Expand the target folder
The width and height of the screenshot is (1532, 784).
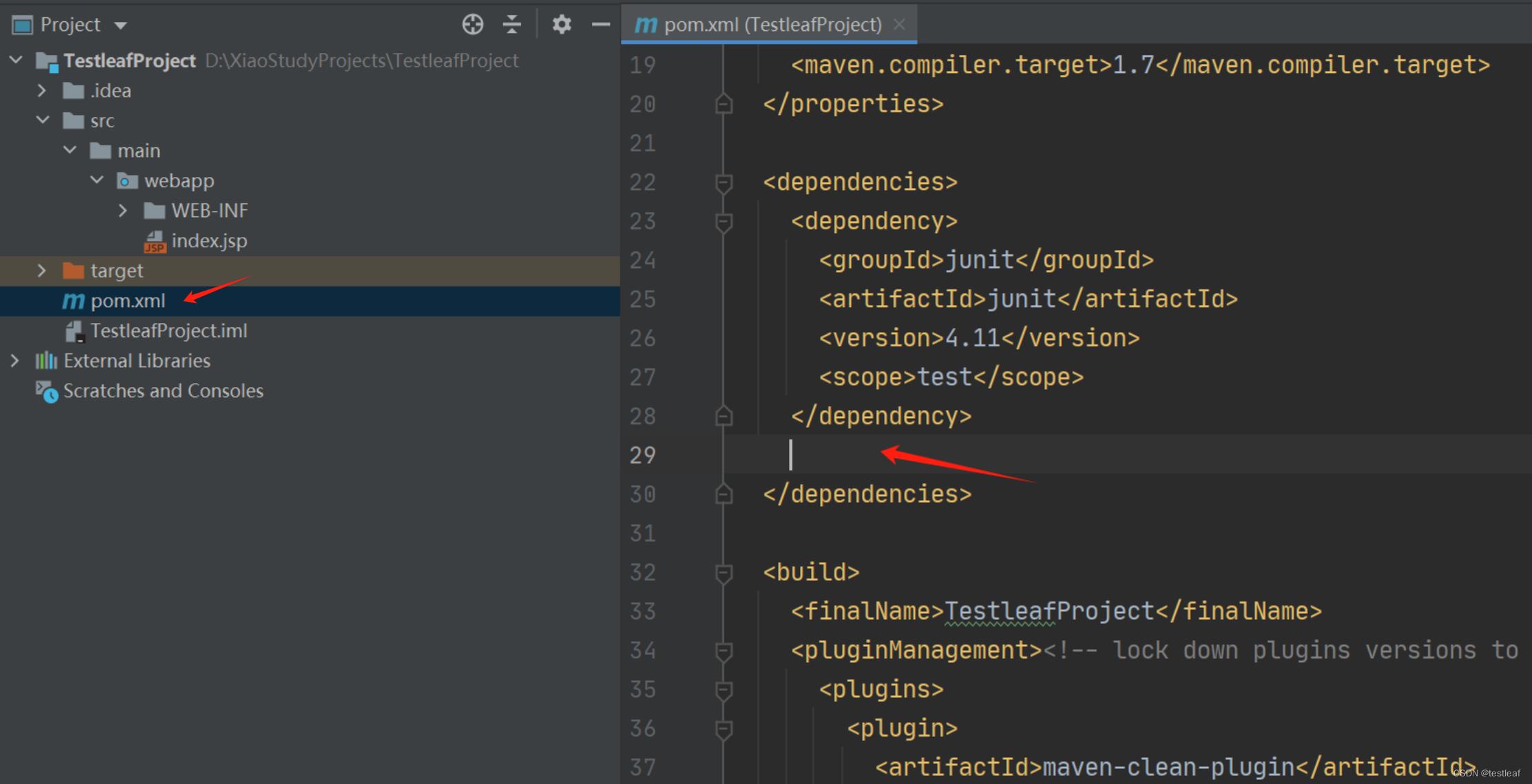[42, 271]
